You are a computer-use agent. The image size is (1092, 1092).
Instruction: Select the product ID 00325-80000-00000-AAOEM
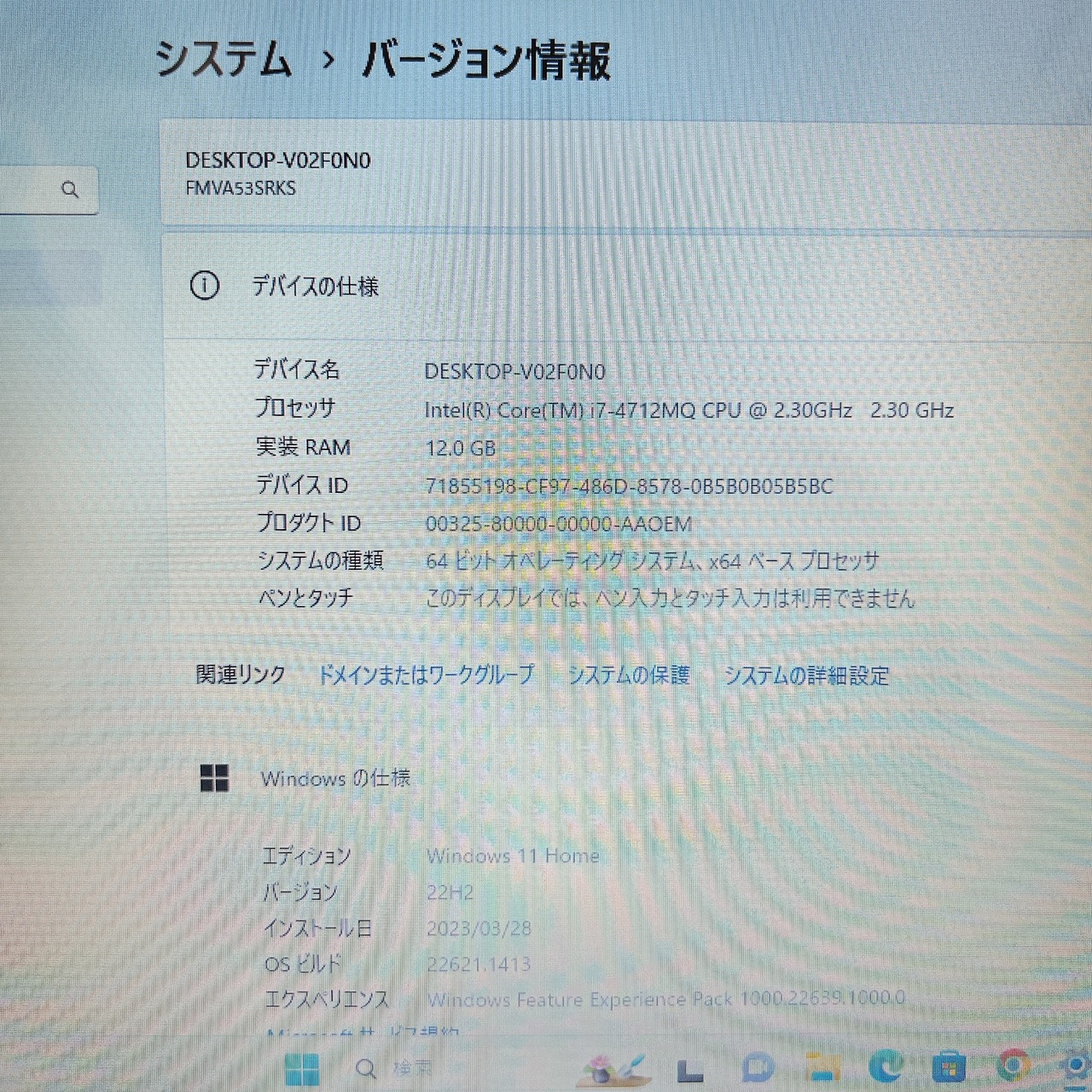[559, 524]
